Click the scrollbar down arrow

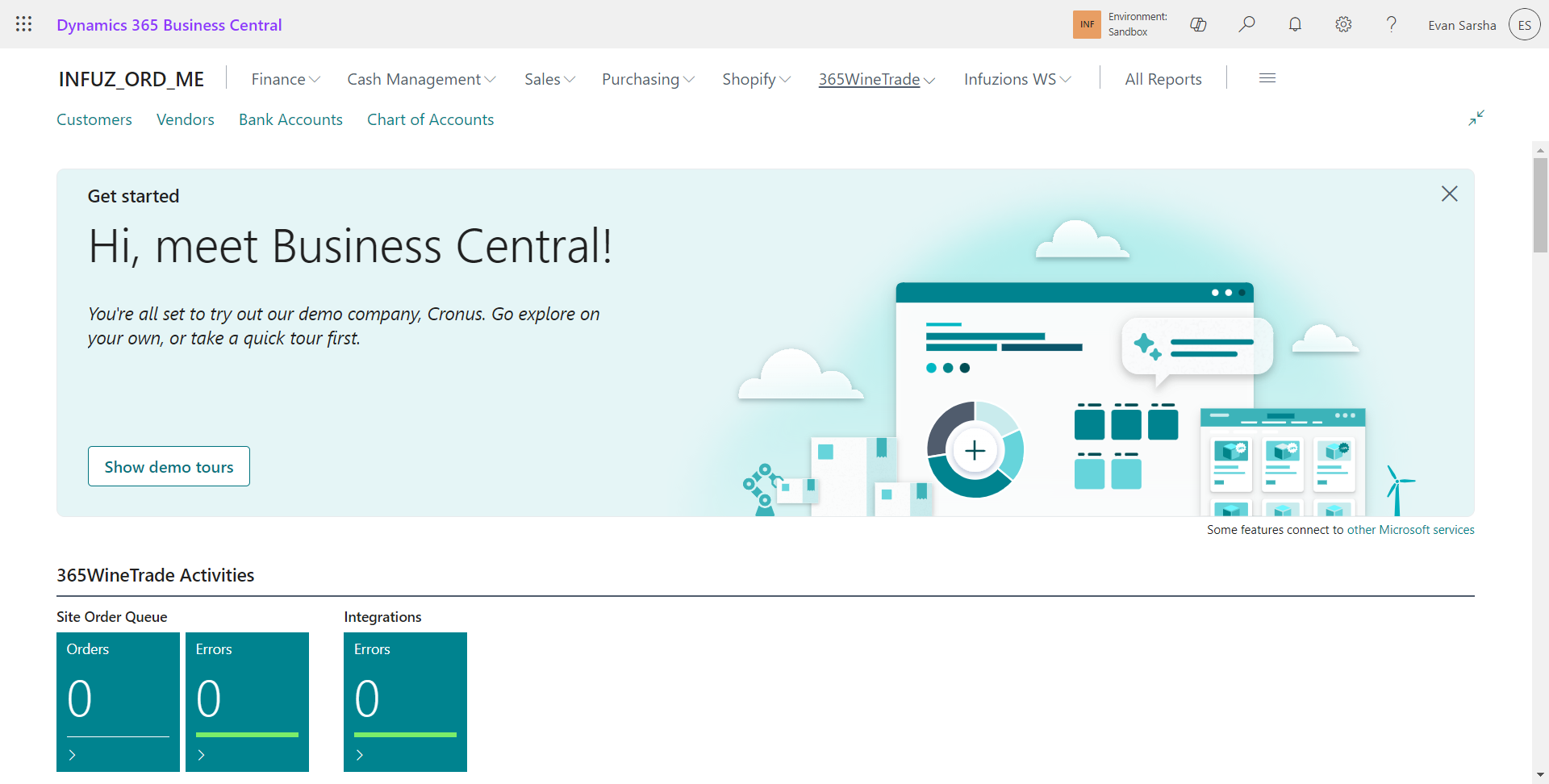1540,776
